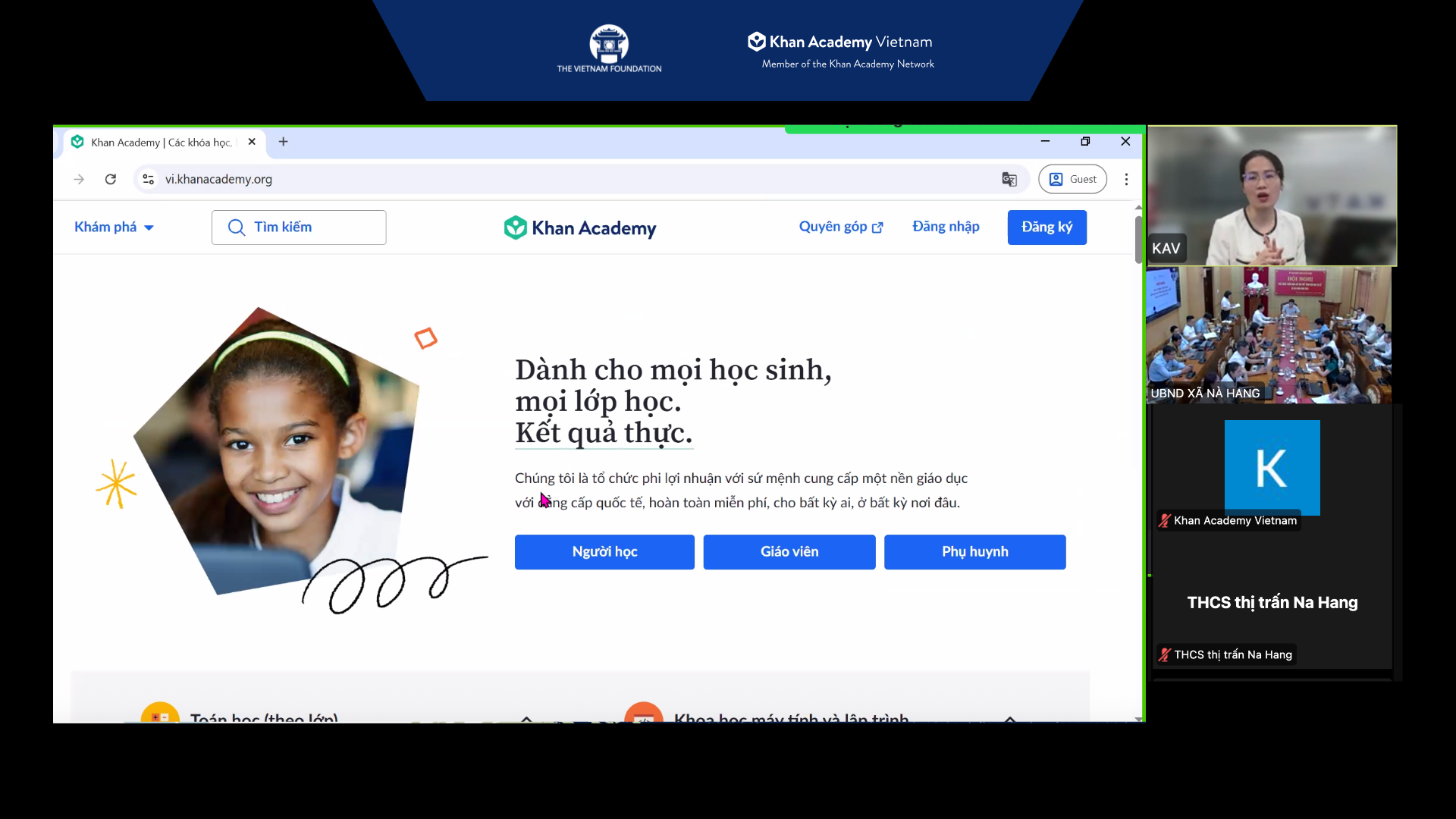The image size is (1456, 819).
Task: Click the browser reload icon
Action: (111, 179)
